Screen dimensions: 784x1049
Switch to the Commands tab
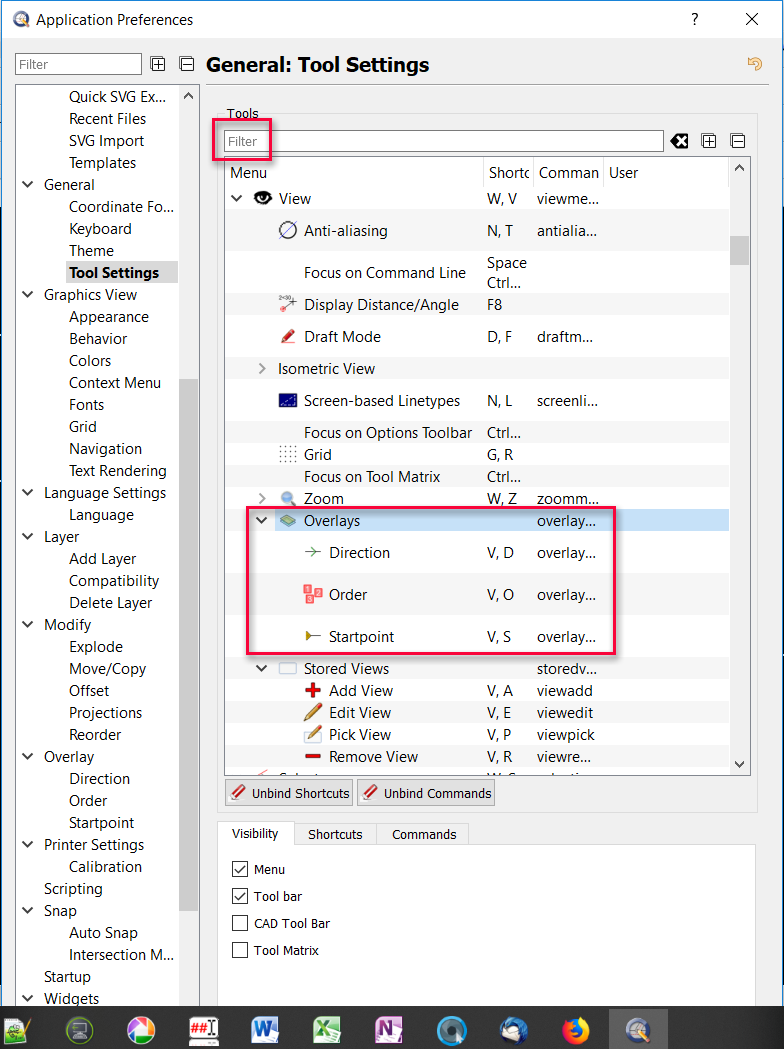click(x=424, y=834)
